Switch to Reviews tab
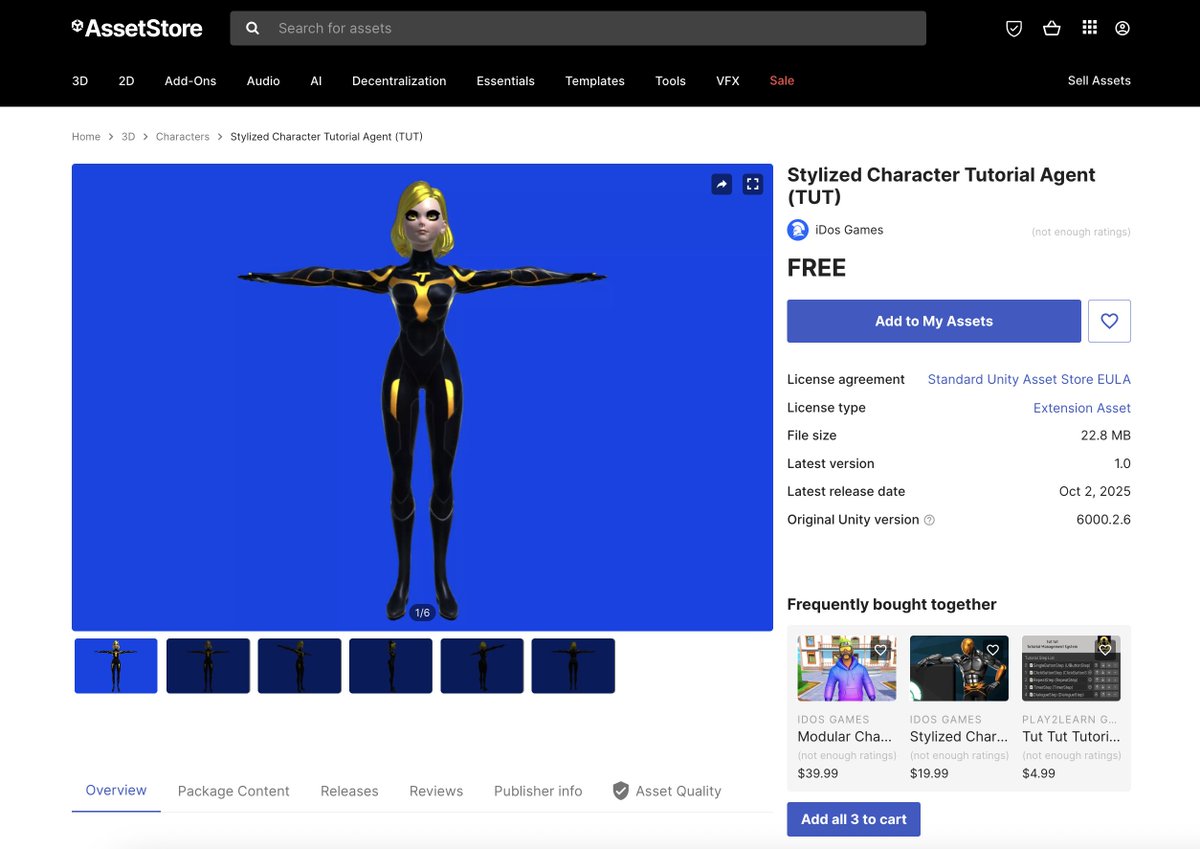Image resolution: width=1200 pixels, height=849 pixels. (436, 791)
